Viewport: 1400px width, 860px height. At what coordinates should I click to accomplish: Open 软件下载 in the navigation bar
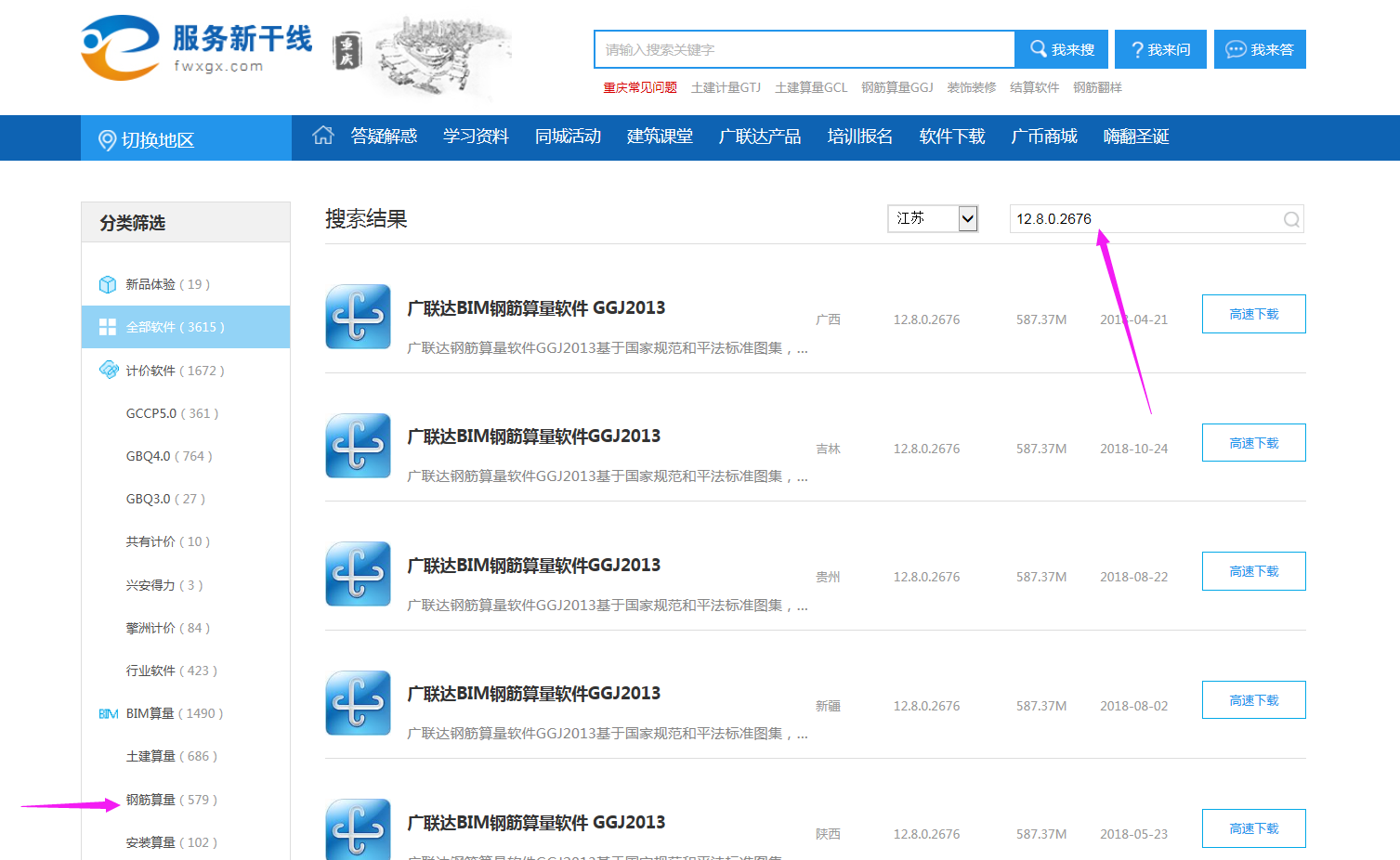pyautogui.click(x=952, y=137)
